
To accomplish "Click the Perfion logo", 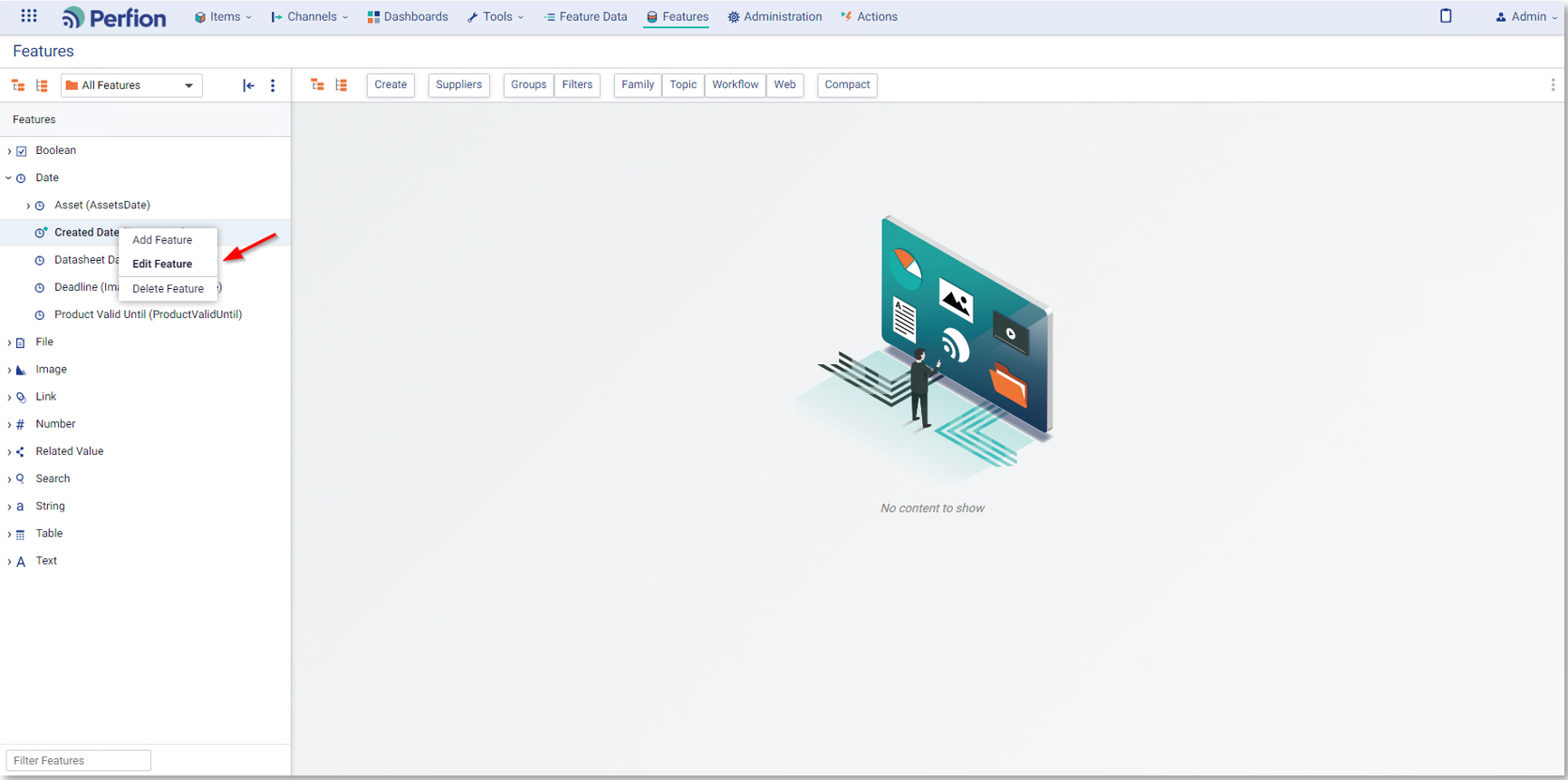I will click(114, 17).
